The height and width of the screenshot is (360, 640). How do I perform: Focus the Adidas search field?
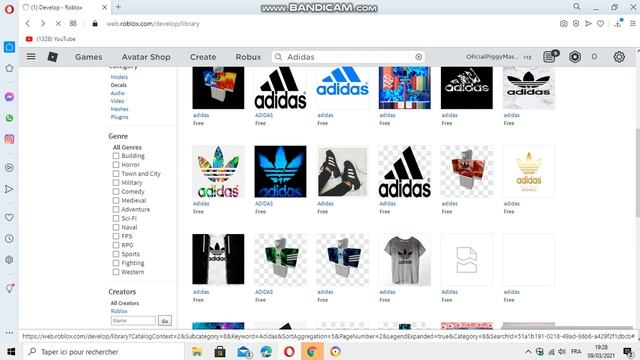[349, 57]
